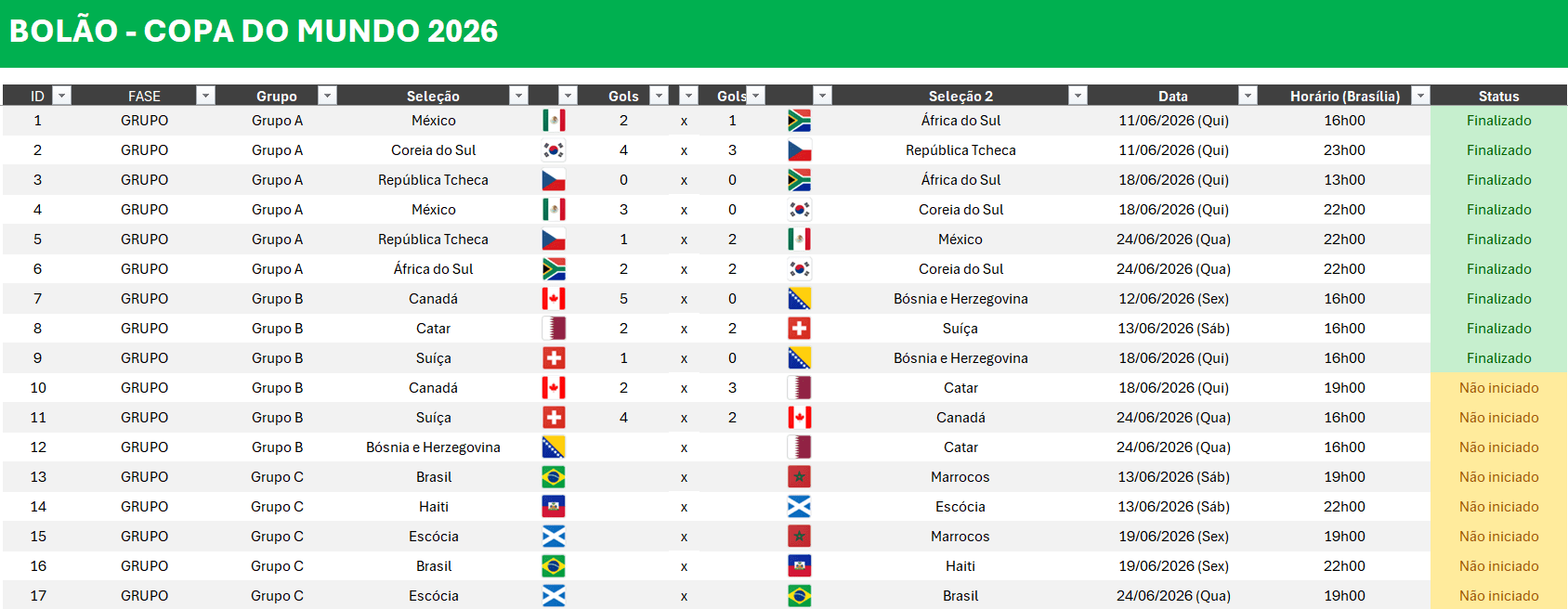Click South Africa flag in match 6 row
The height and width of the screenshot is (609, 1568).
(x=554, y=269)
